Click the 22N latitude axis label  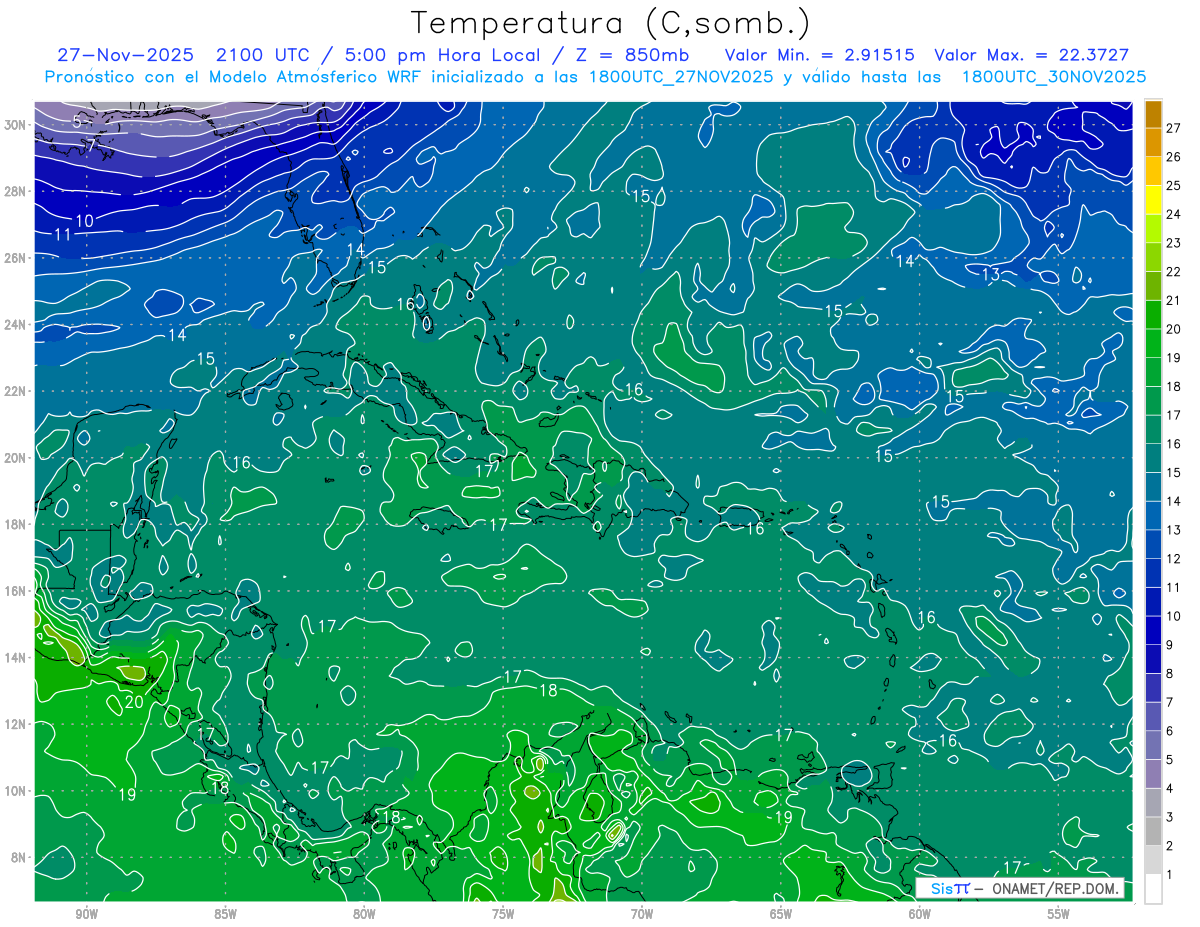coord(16,391)
